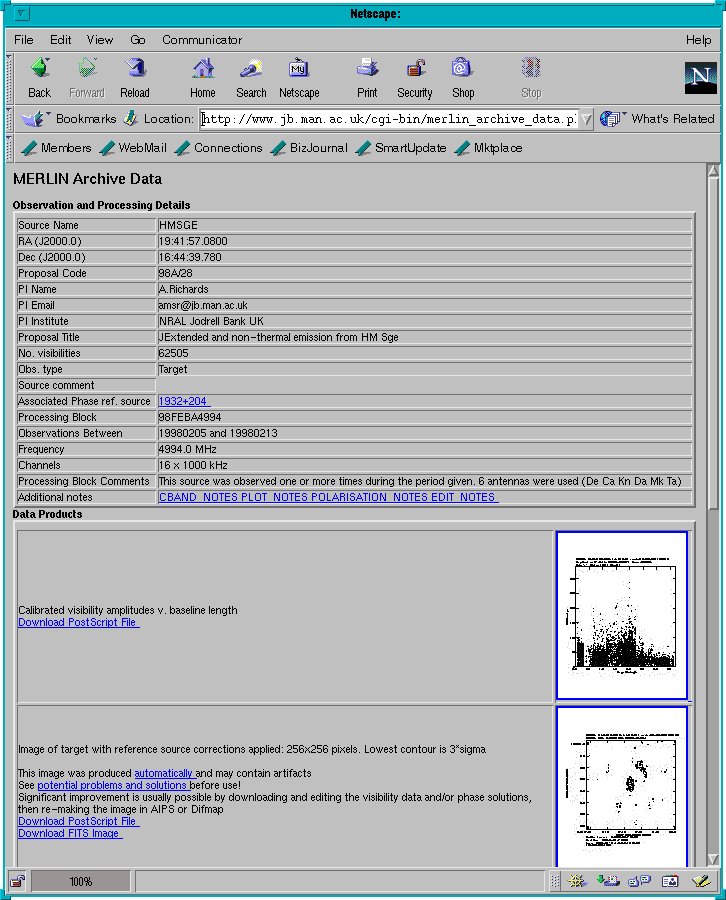
Task: Collapse the navigation toolbar grip
Action: click(x=9, y=79)
